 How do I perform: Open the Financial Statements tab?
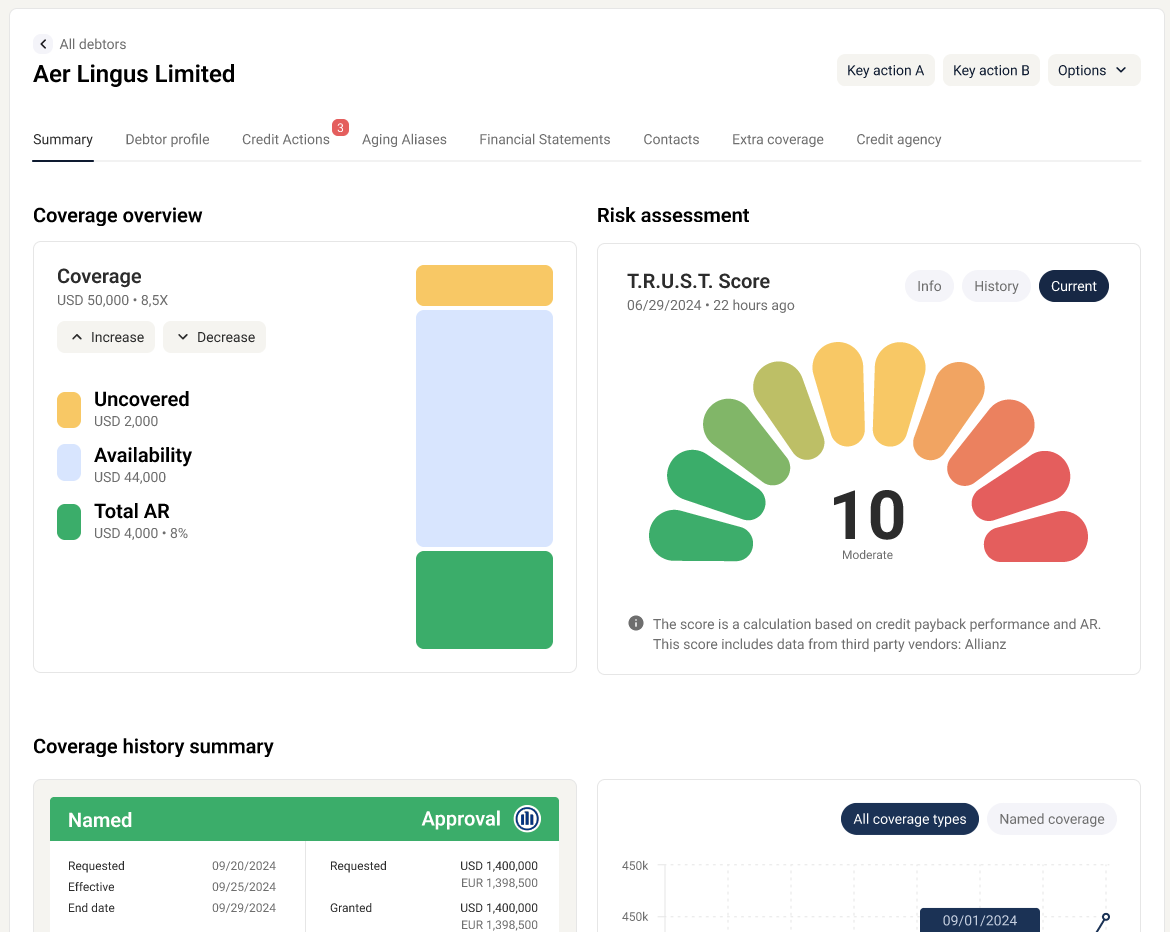tap(545, 140)
